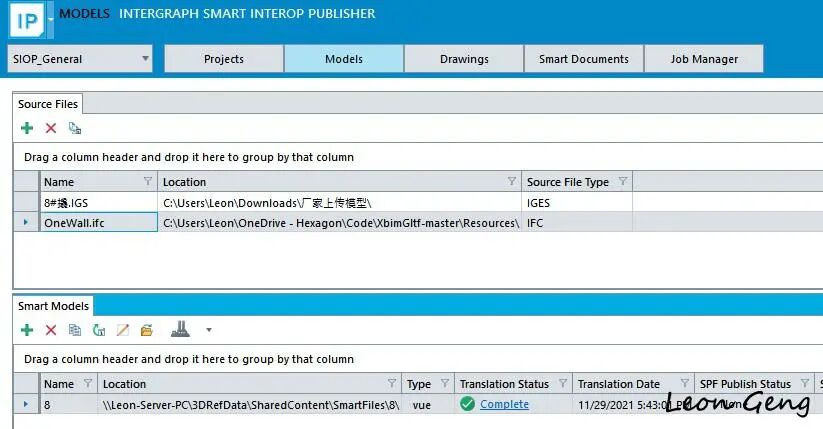Click the copy icon in Source Files toolbar
This screenshot has height=429, width=823.
[75, 128]
